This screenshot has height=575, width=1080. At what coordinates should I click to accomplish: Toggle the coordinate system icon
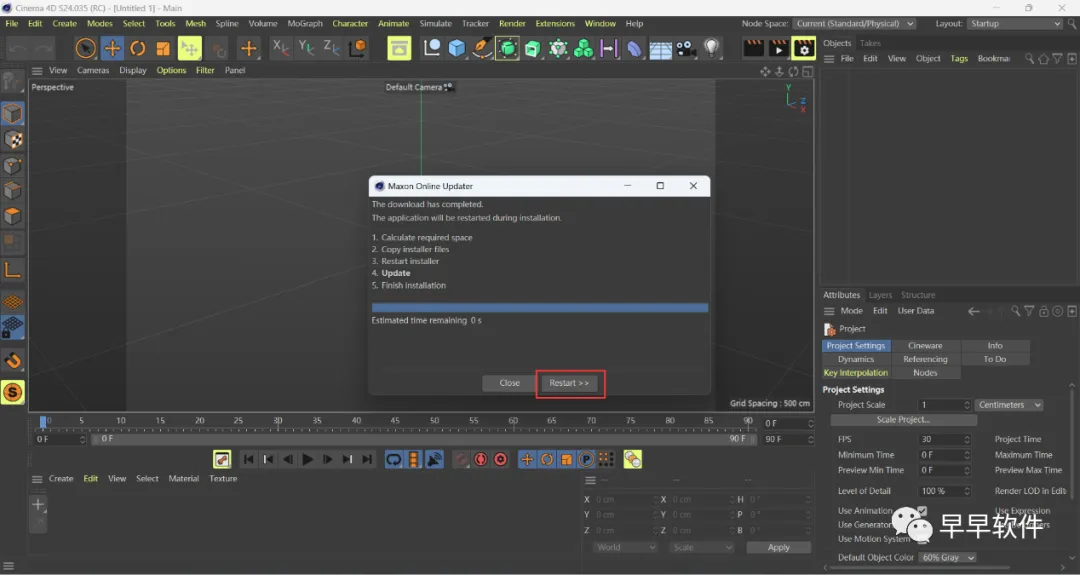coord(357,48)
